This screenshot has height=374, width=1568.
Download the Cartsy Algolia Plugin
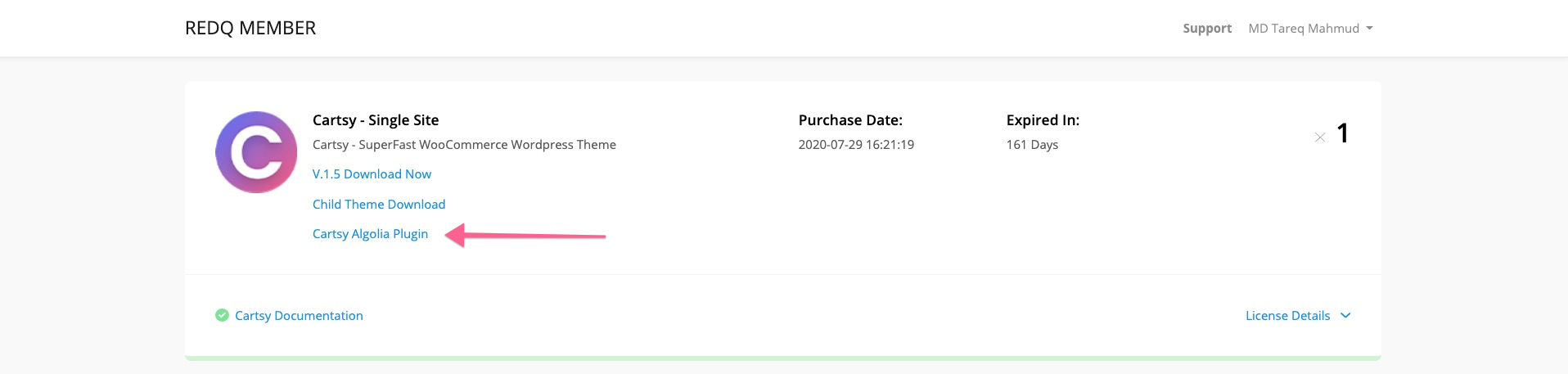click(x=370, y=234)
